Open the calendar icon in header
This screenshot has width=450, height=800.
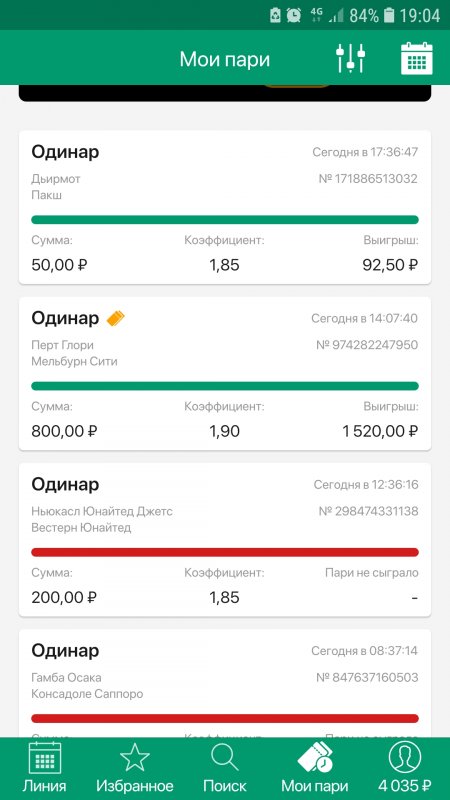(x=416, y=58)
